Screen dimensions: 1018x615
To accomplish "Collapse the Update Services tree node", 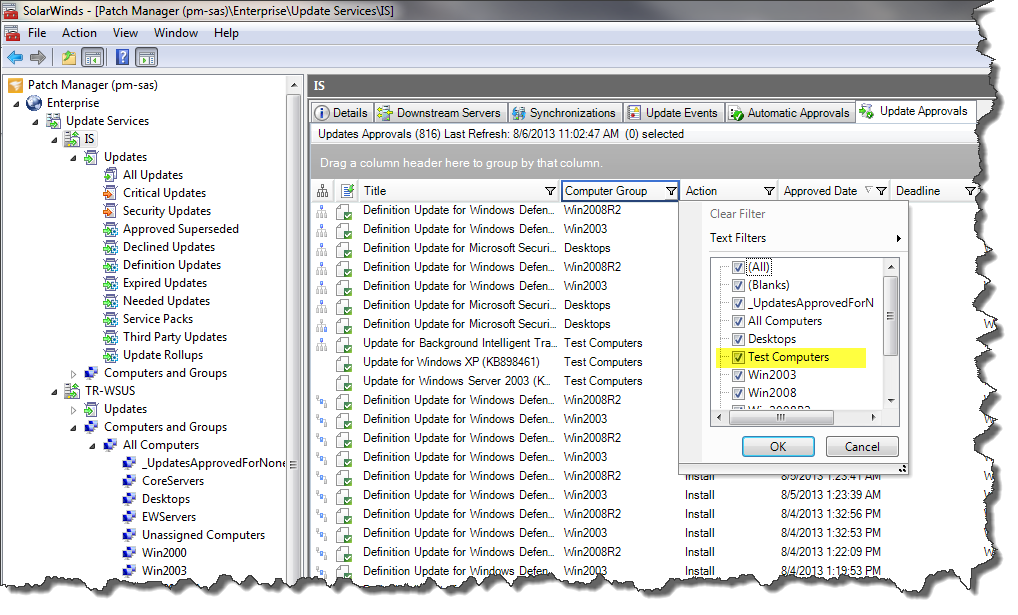I will pyautogui.click(x=36, y=122).
